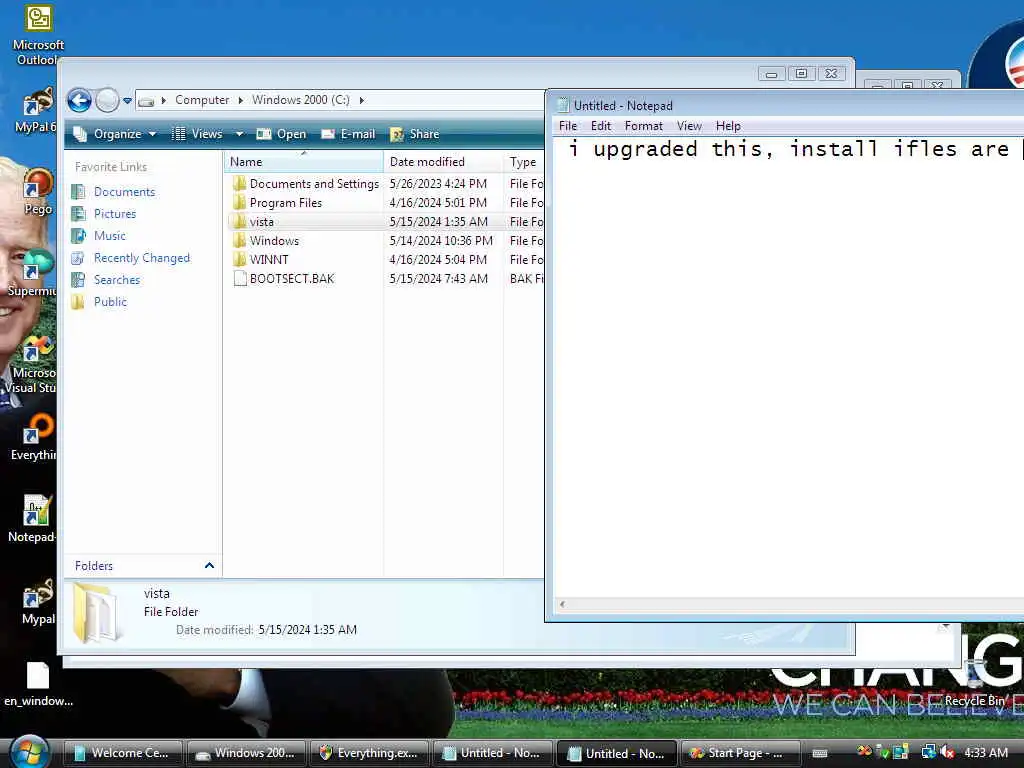
Task: Select the Program Files folder
Action: 285,203
